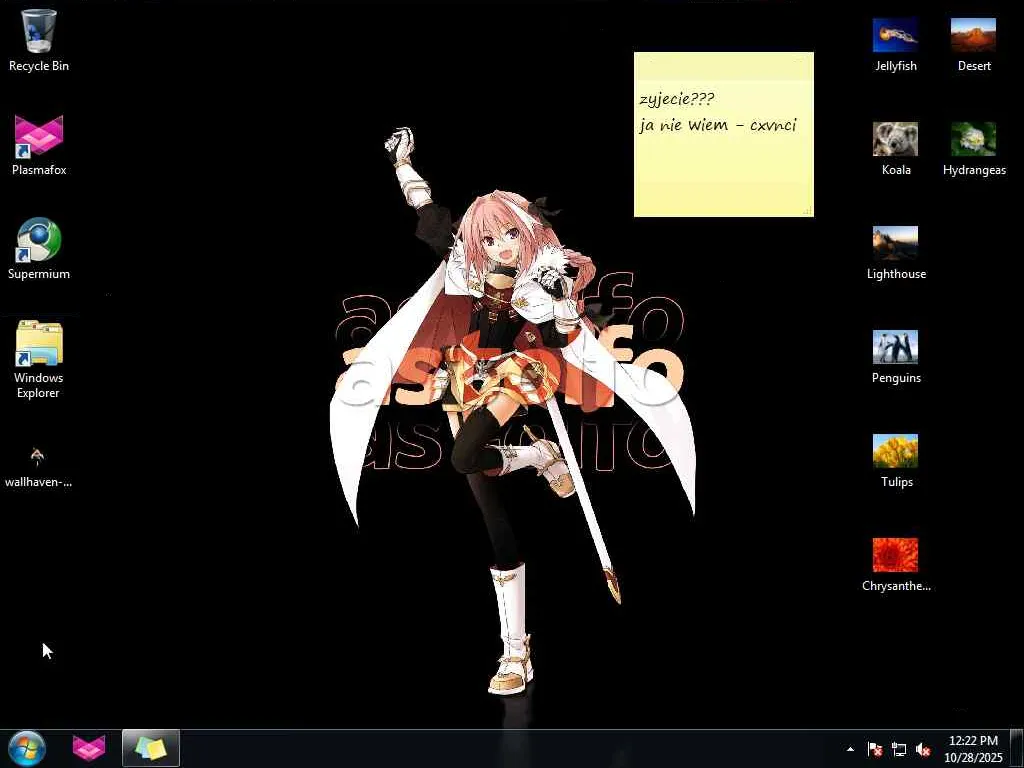
Task: Select the Penguins picture icon
Action: [895, 356]
